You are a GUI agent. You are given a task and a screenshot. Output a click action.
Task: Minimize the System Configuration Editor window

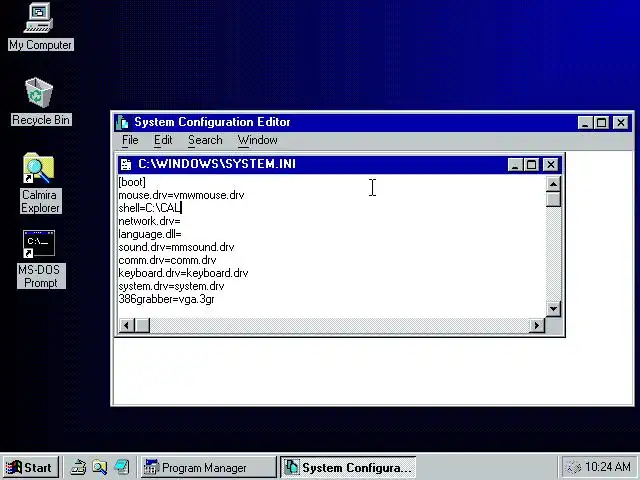click(x=585, y=122)
